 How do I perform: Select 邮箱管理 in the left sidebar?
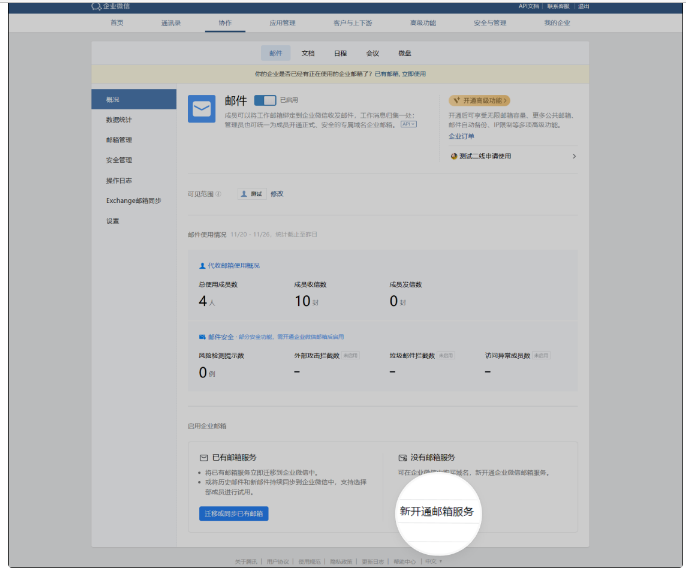119,140
